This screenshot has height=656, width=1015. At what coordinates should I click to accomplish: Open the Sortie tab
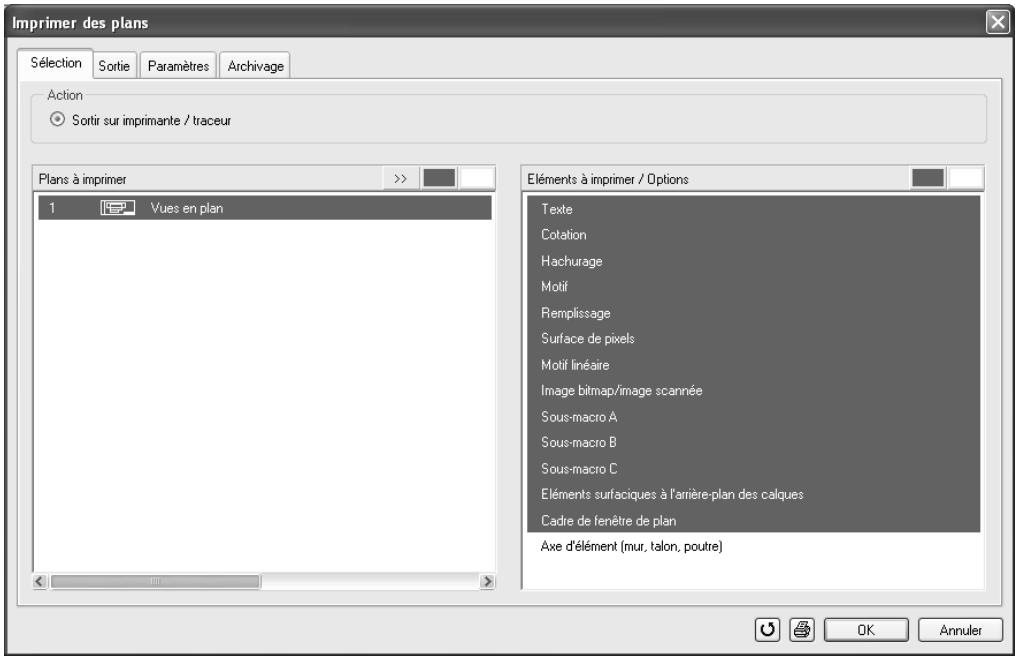114,66
